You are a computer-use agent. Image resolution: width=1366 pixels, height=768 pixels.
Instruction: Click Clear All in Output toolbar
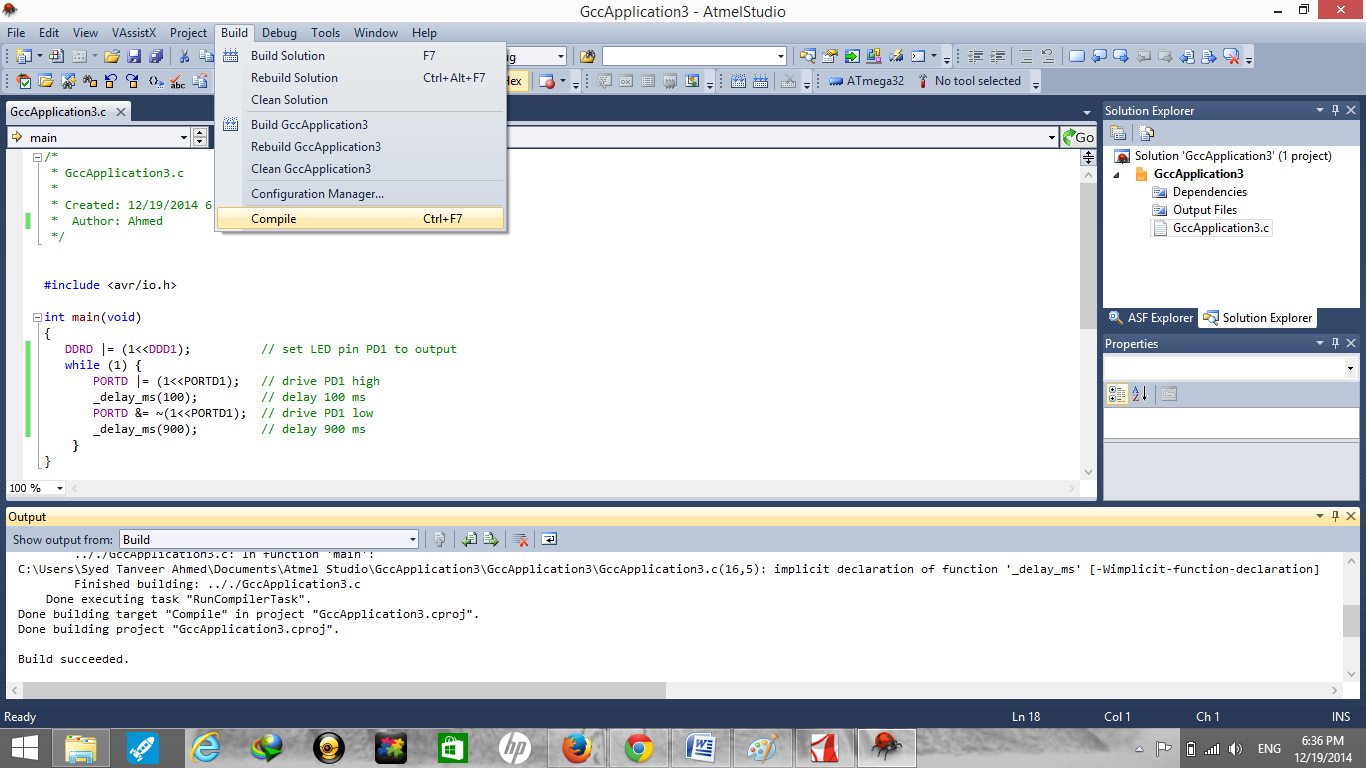pos(520,539)
